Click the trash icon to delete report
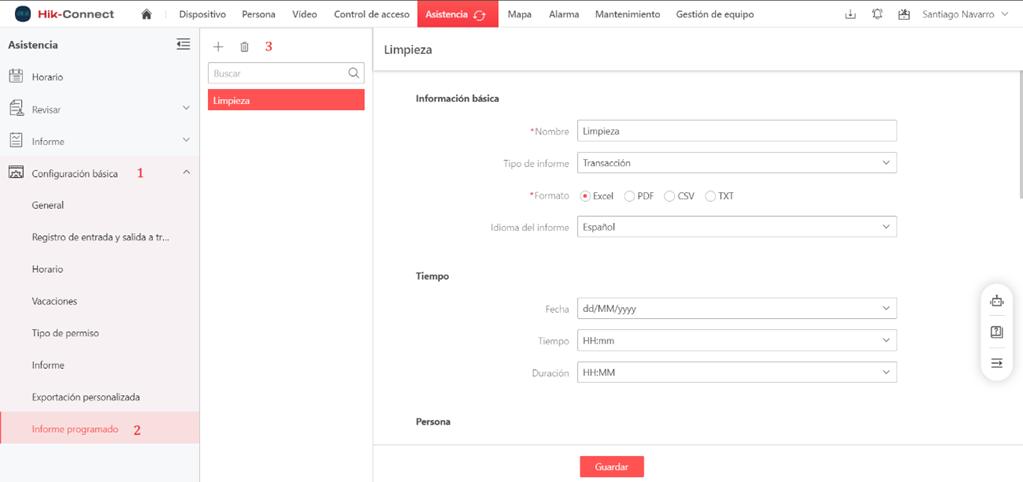This screenshot has height=482, width=1023. (244, 47)
